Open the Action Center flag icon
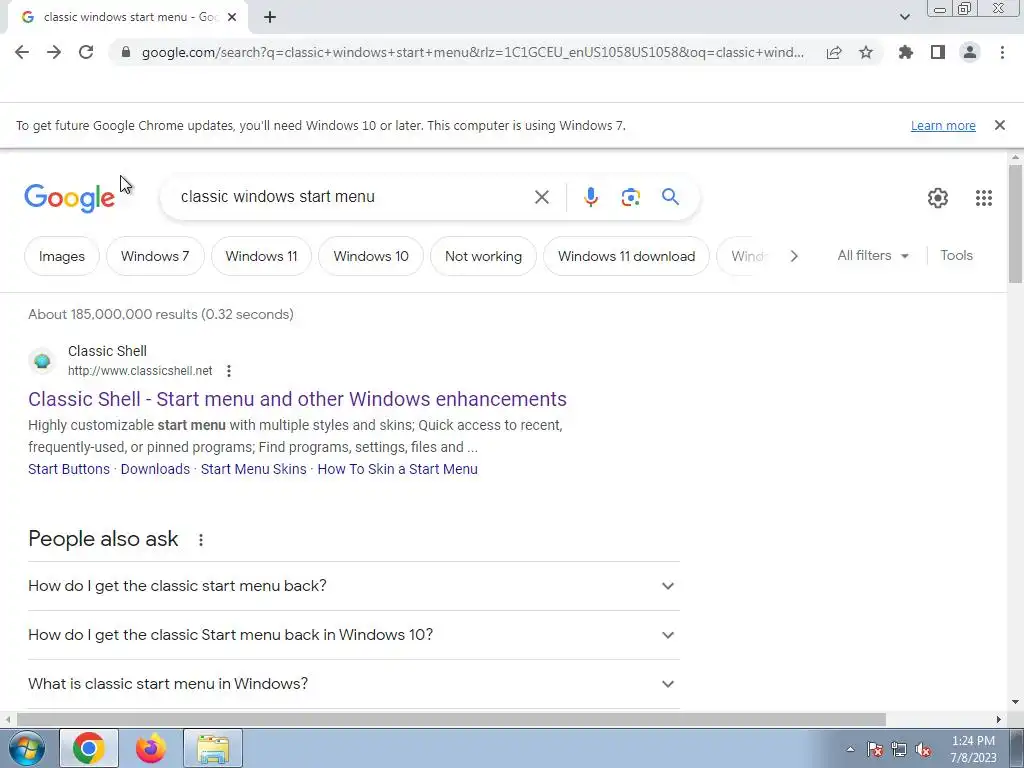Viewport: 1024px width, 768px height. 875,750
